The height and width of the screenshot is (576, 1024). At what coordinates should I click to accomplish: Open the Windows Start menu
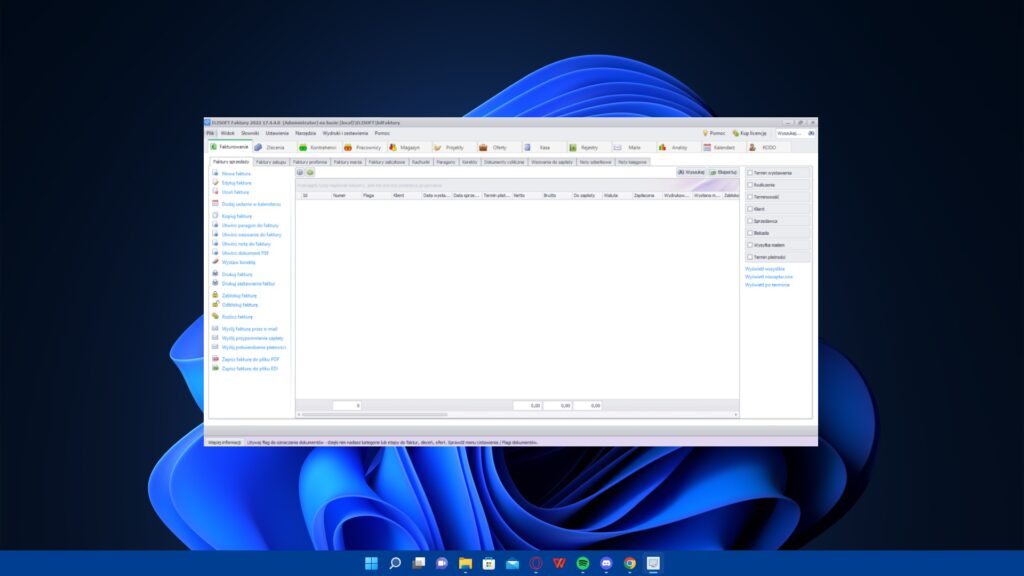coord(371,563)
